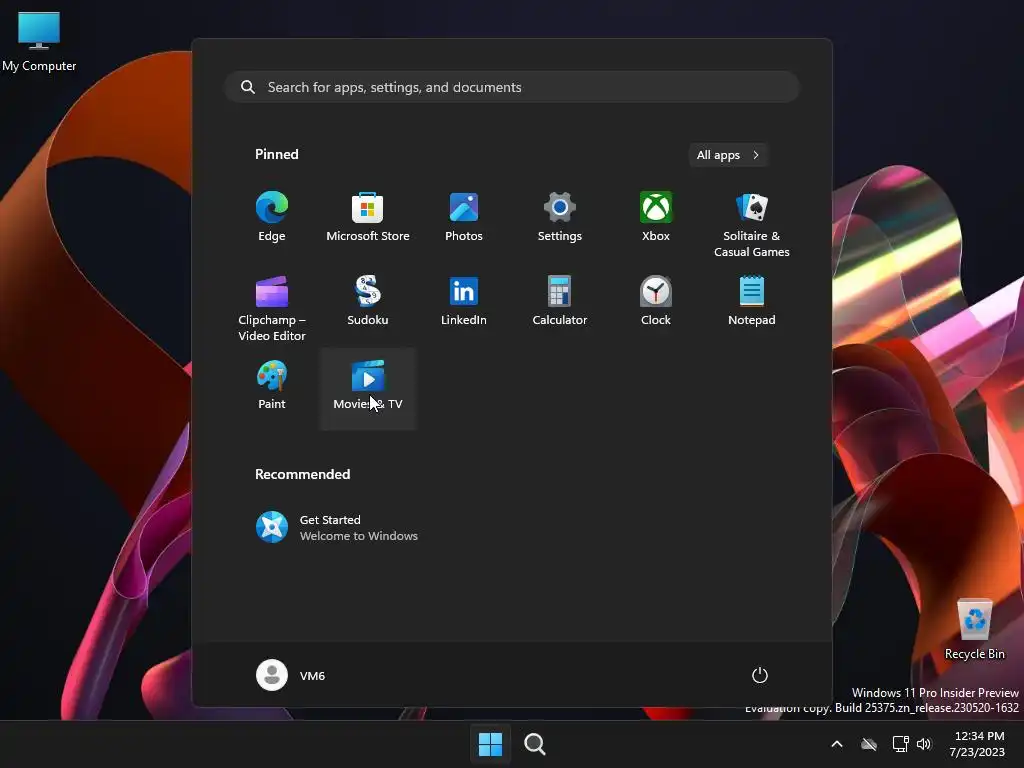Open the Edge browser from pinned apps
This screenshot has height=768, width=1024.
272,217
